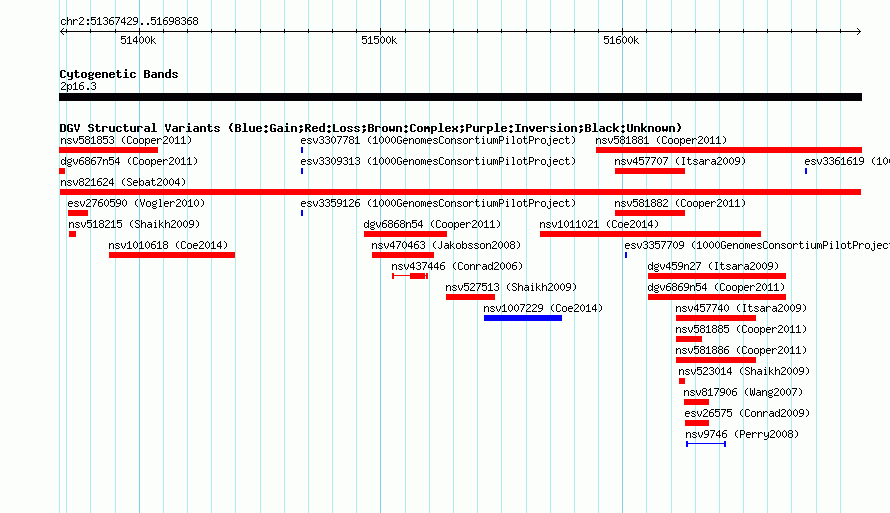The image size is (890, 513).
Task: Click nsv581885 (Cooper2011) label
Action: pos(741,329)
